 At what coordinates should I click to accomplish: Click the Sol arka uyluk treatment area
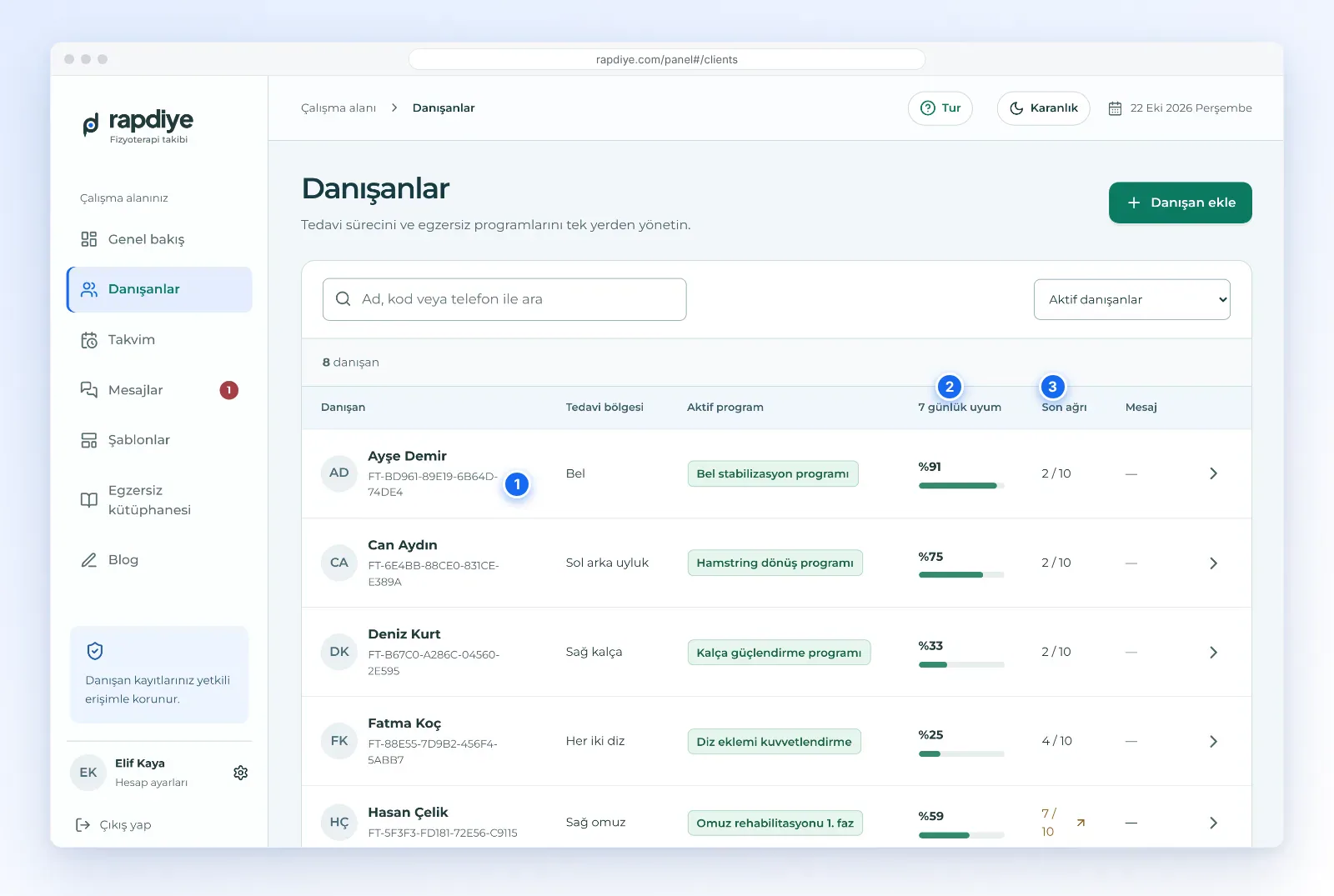point(607,563)
